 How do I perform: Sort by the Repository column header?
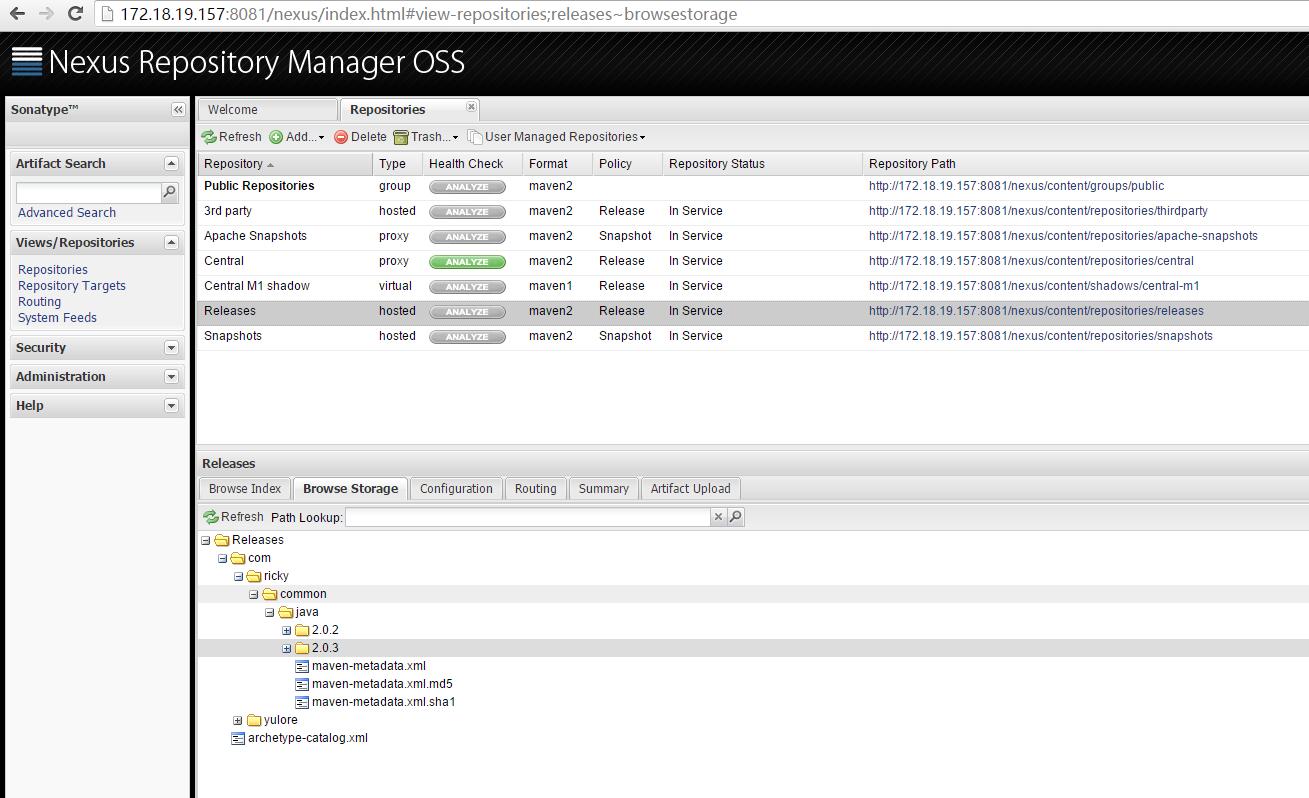pos(284,164)
